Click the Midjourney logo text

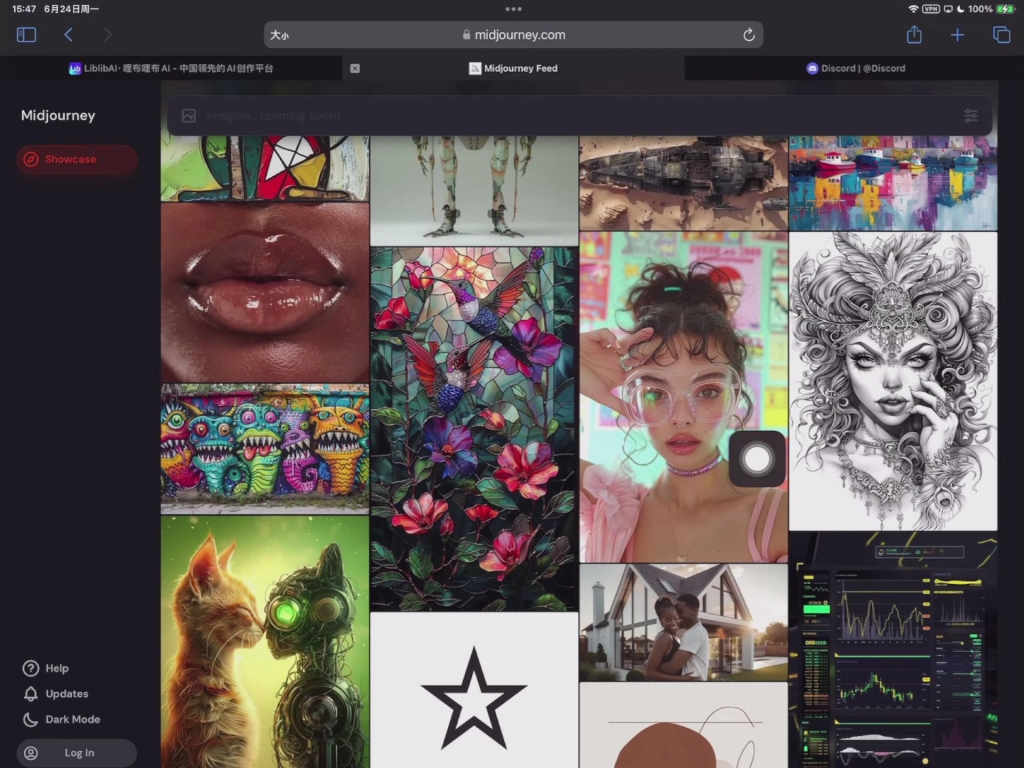(58, 116)
